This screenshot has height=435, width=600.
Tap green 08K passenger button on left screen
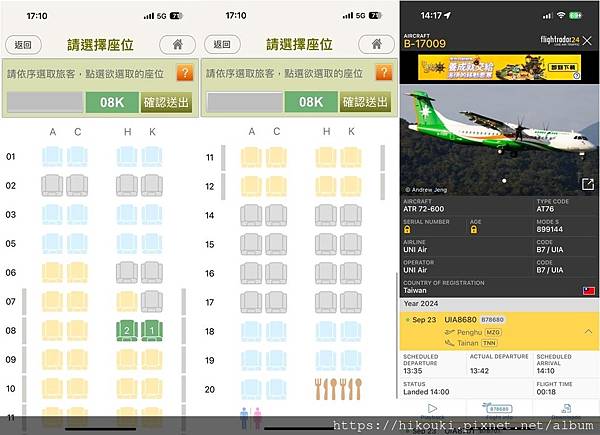(x=112, y=103)
